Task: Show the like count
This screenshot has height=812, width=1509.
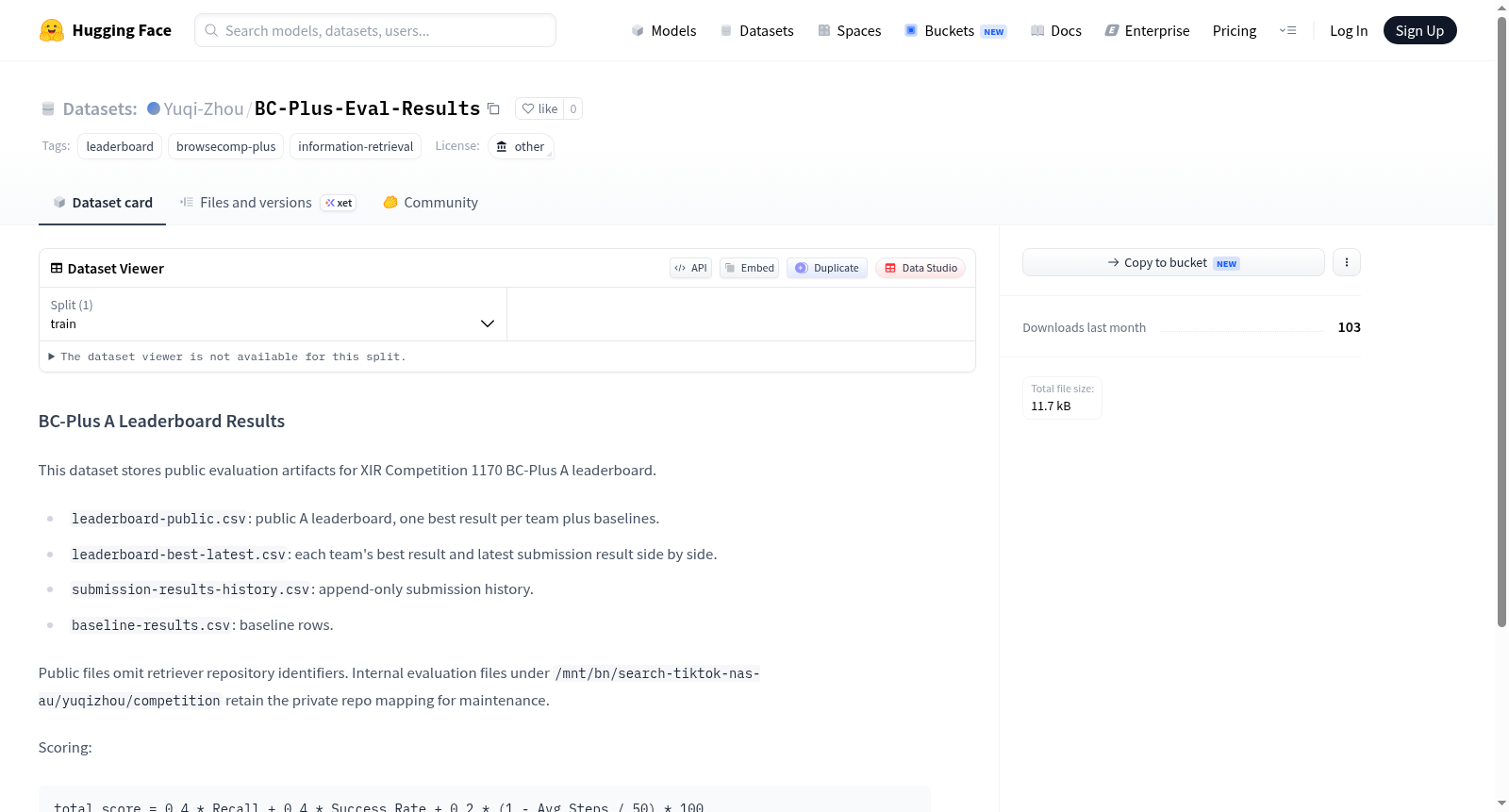Action: (x=573, y=108)
